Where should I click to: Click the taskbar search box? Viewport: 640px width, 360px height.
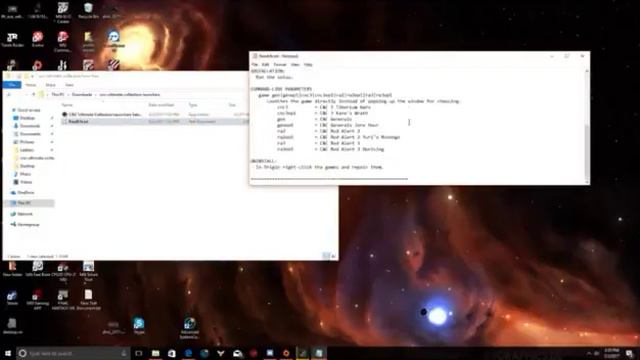(x=73, y=353)
